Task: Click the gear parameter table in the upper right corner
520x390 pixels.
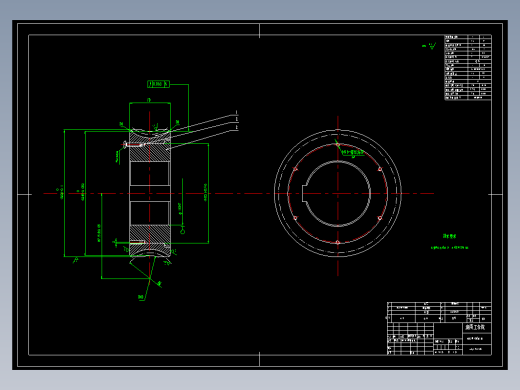Action: point(468,67)
